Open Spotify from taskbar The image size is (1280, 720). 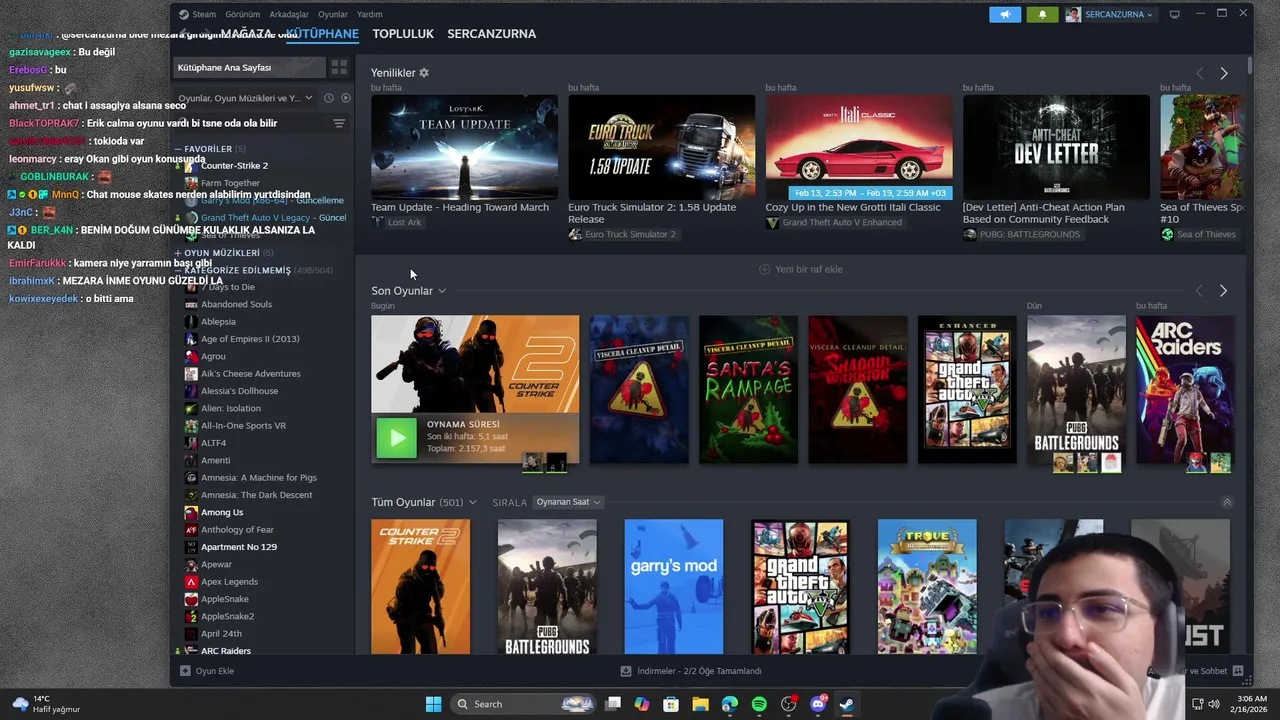tap(759, 704)
